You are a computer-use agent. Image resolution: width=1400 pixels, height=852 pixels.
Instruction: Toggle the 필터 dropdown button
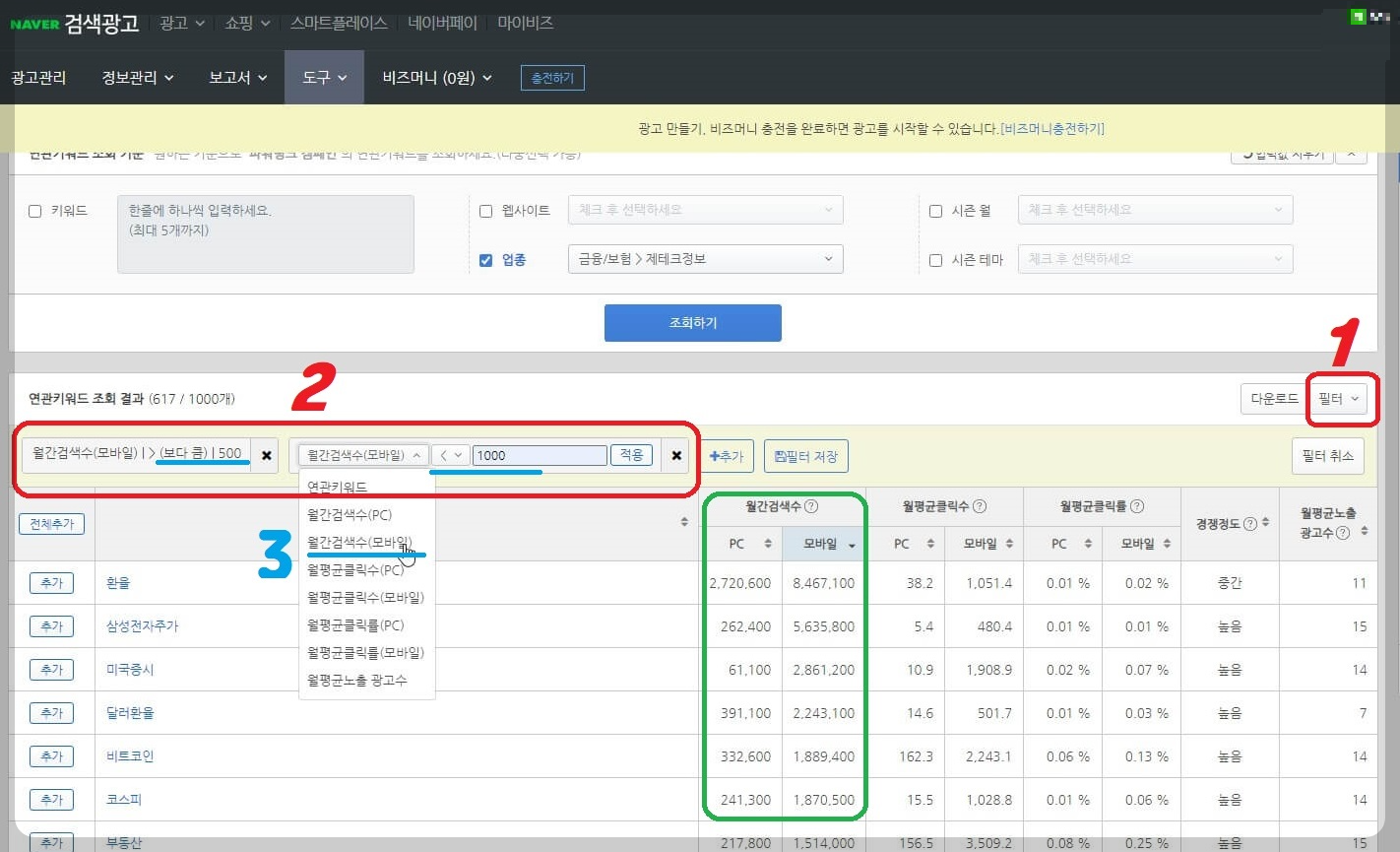(x=1340, y=399)
